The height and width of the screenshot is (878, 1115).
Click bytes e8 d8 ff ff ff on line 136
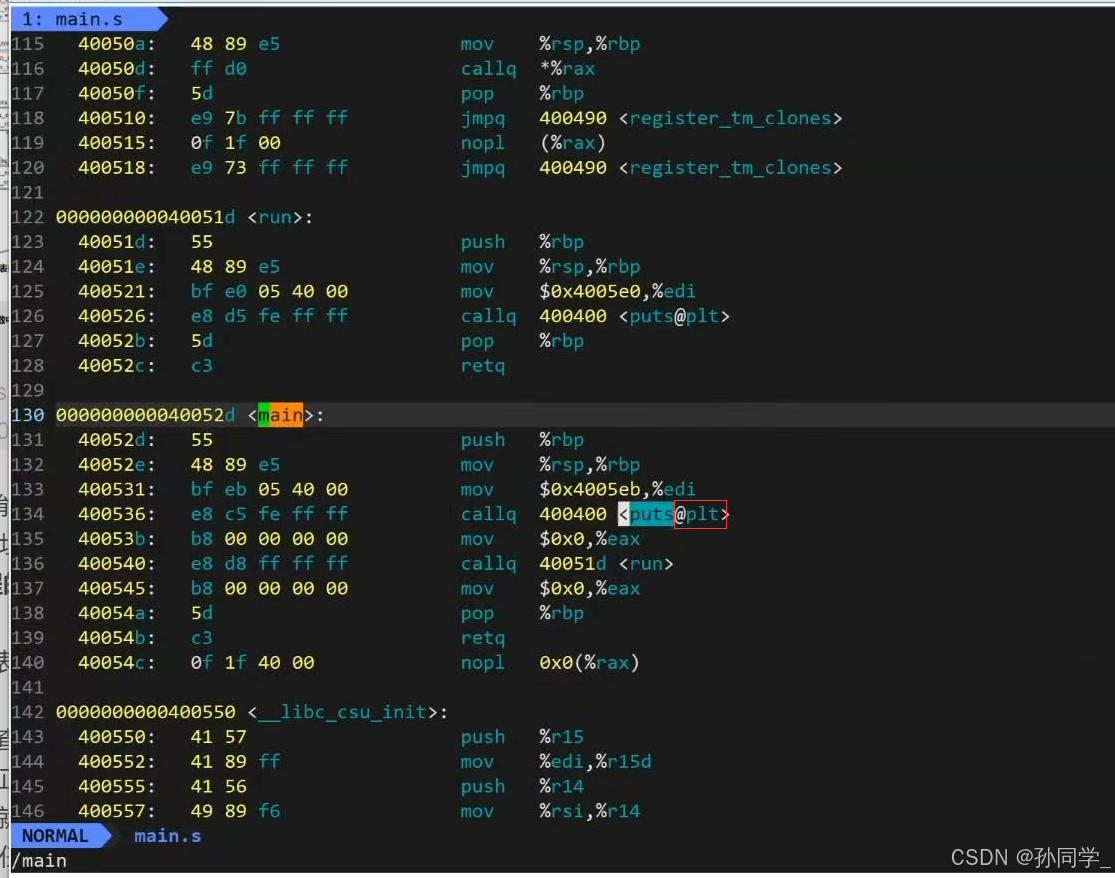coord(270,564)
